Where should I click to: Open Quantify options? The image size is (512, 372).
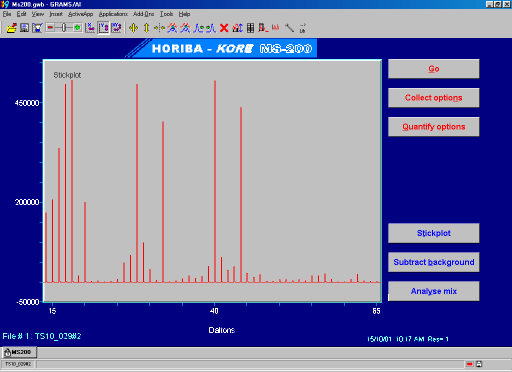point(434,127)
